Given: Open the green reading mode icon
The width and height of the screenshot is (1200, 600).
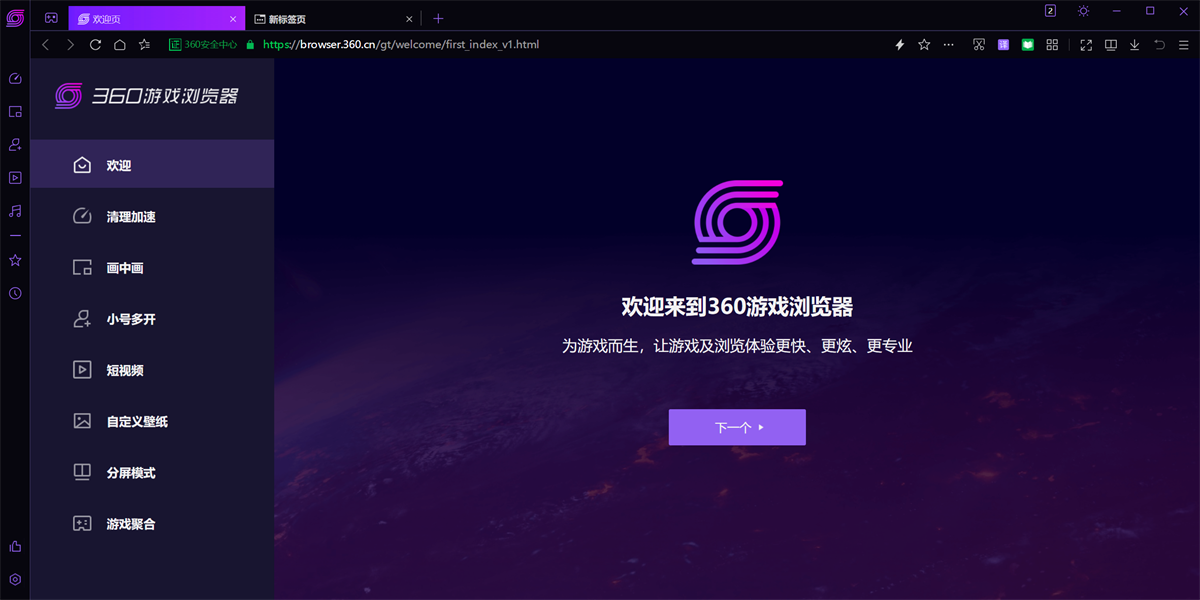Looking at the screenshot, I should pyautogui.click(x=1026, y=44).
